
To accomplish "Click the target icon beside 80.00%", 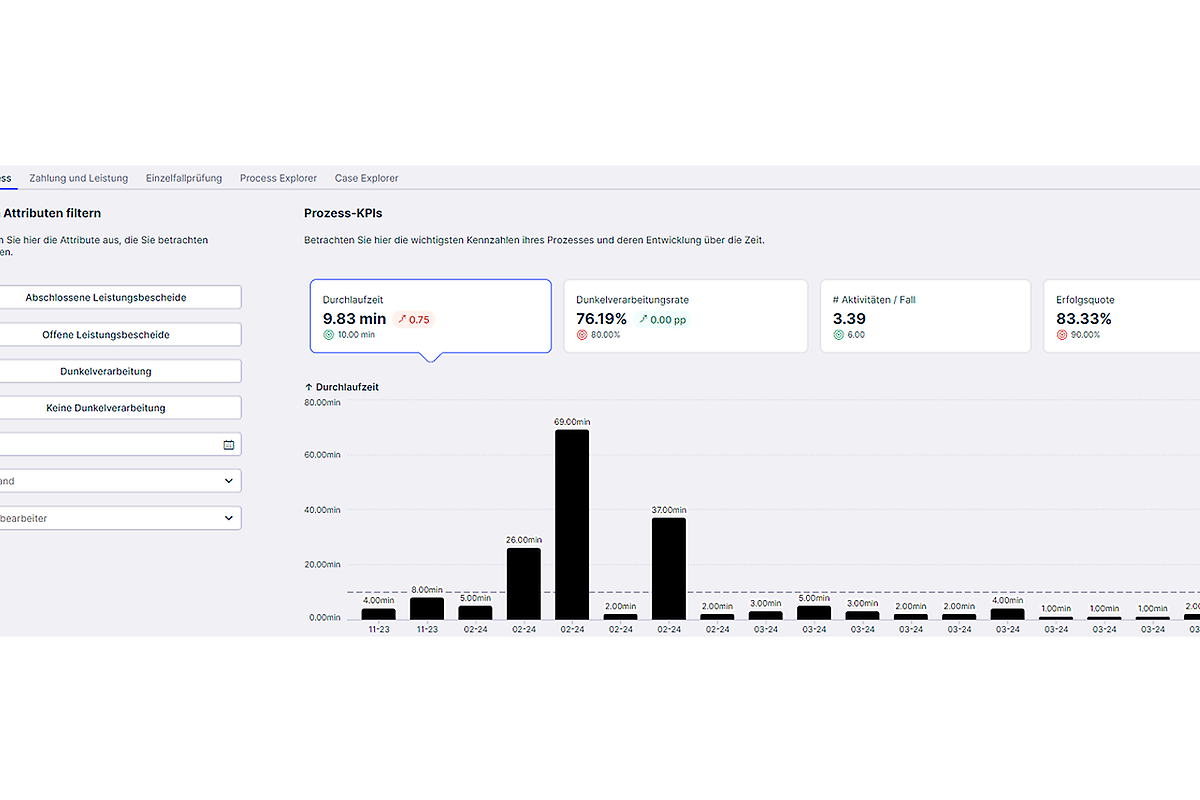I will pyautogui.click(x=582, y=335).
